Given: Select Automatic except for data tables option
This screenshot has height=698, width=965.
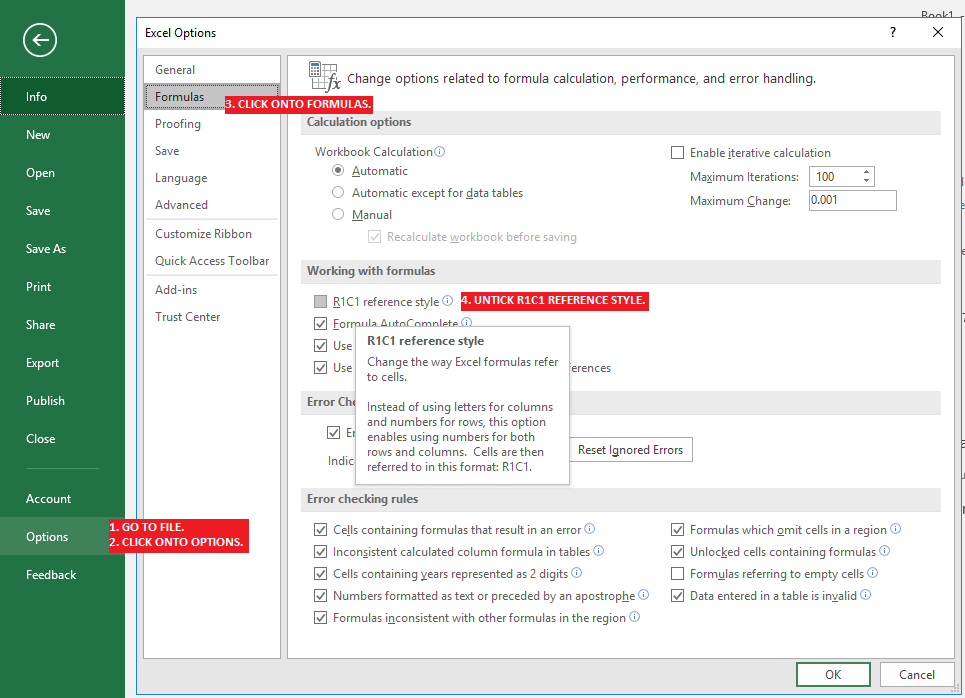Looking at the screenshot, I should [338, 193].
